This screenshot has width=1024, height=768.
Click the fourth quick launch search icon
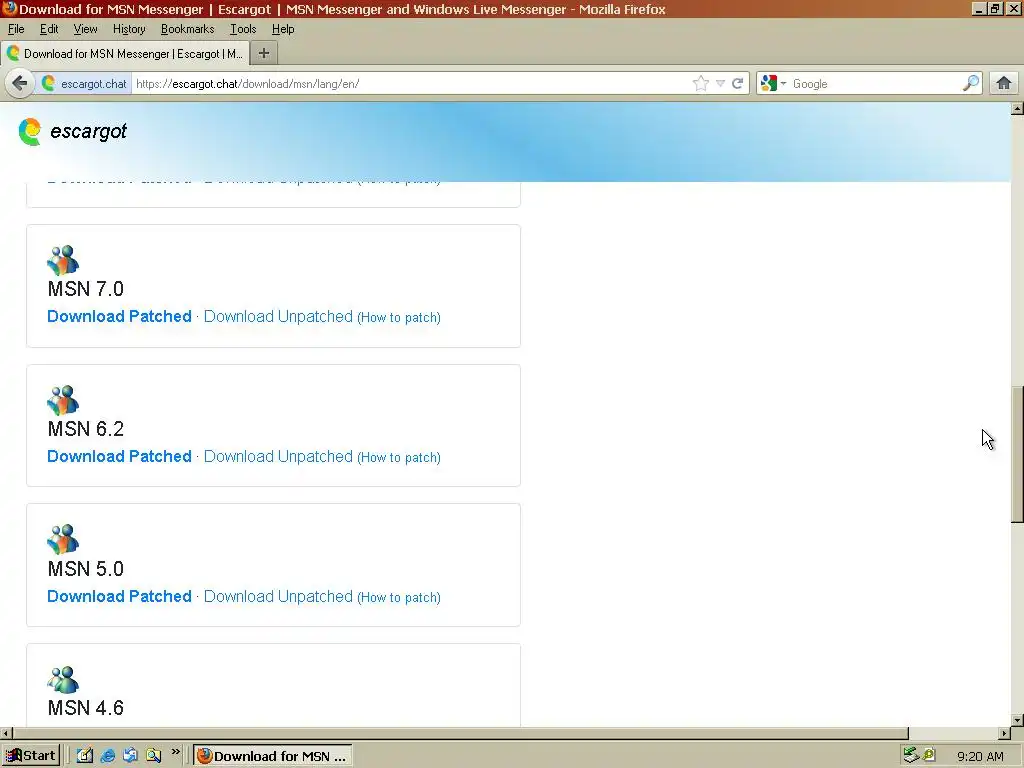tap(153, 756)
